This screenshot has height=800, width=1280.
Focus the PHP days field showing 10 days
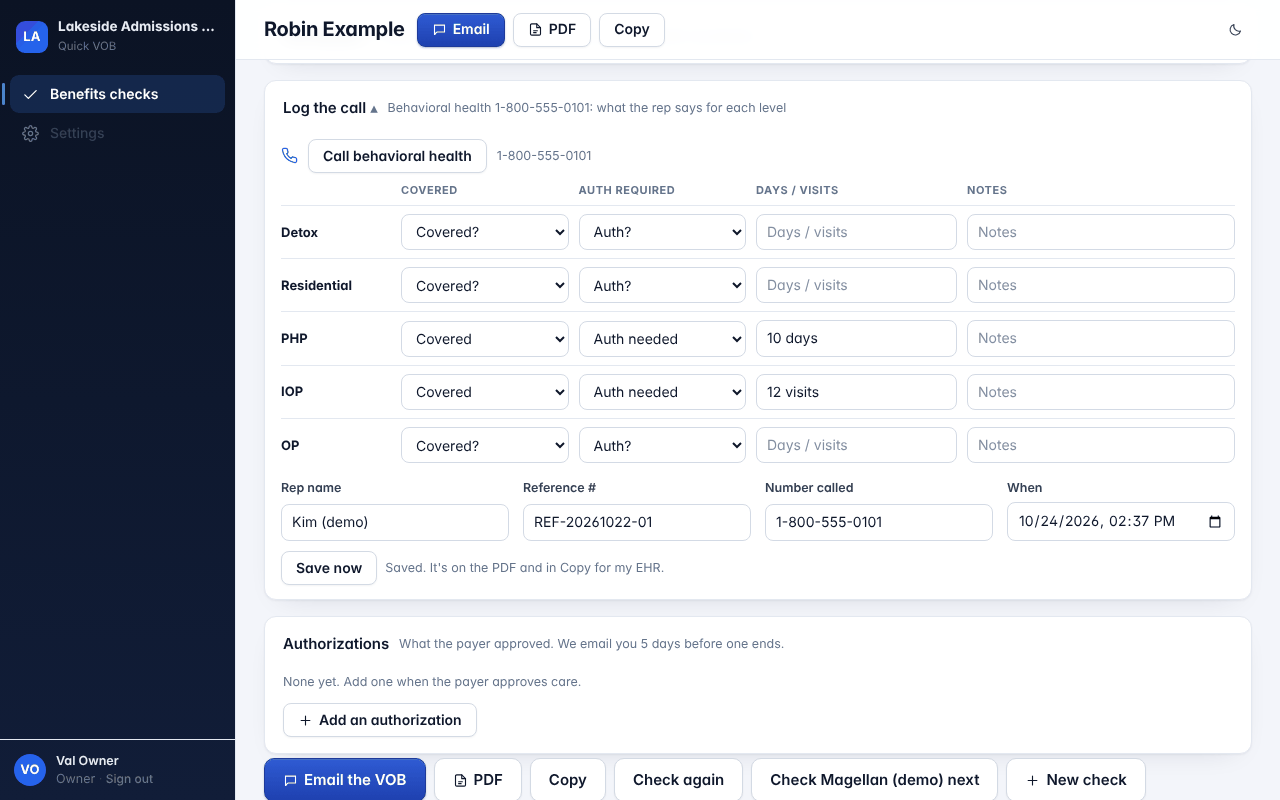tap(856, 339)
